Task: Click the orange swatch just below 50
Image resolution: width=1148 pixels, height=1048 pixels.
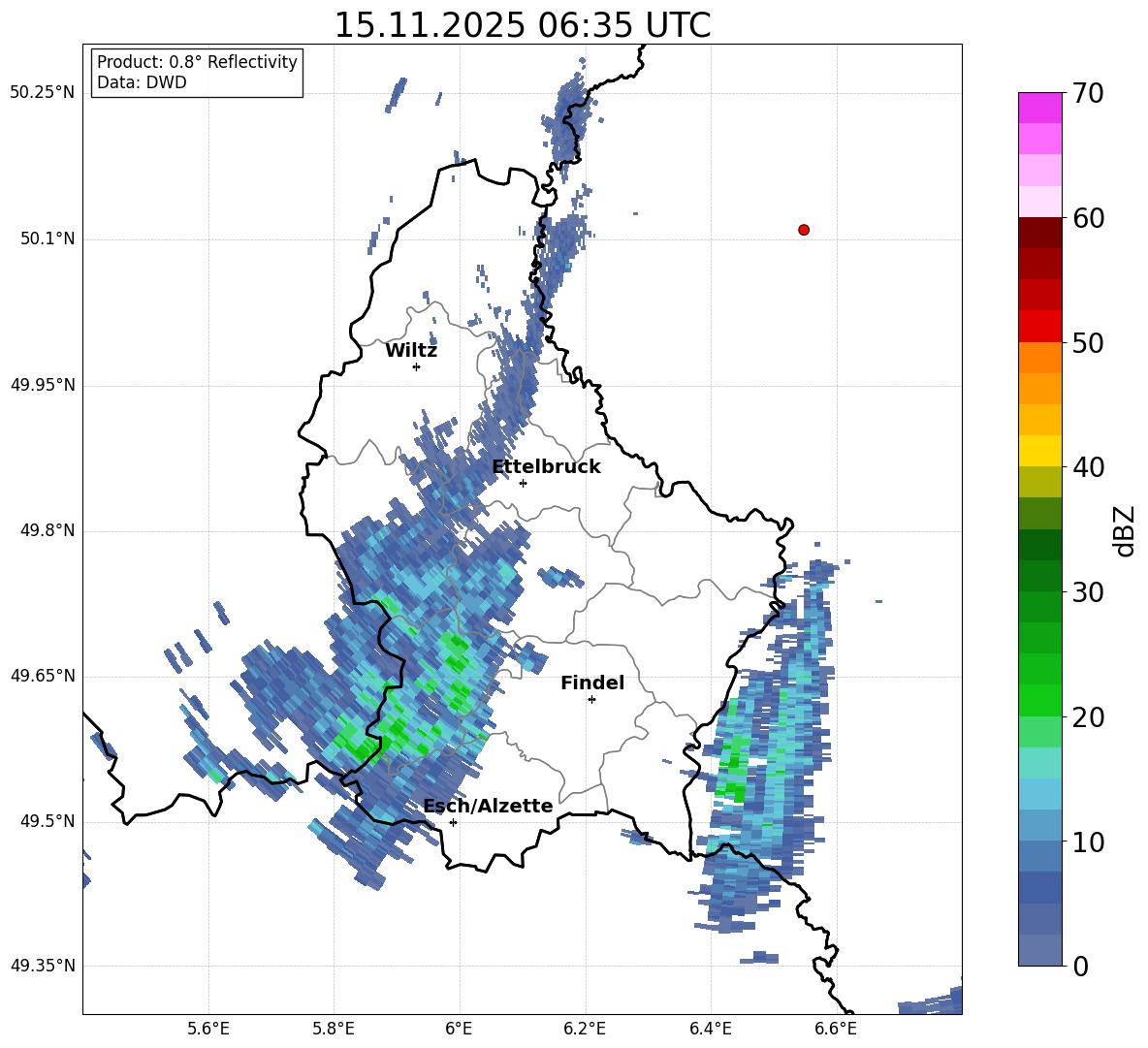Action: 1039,358
